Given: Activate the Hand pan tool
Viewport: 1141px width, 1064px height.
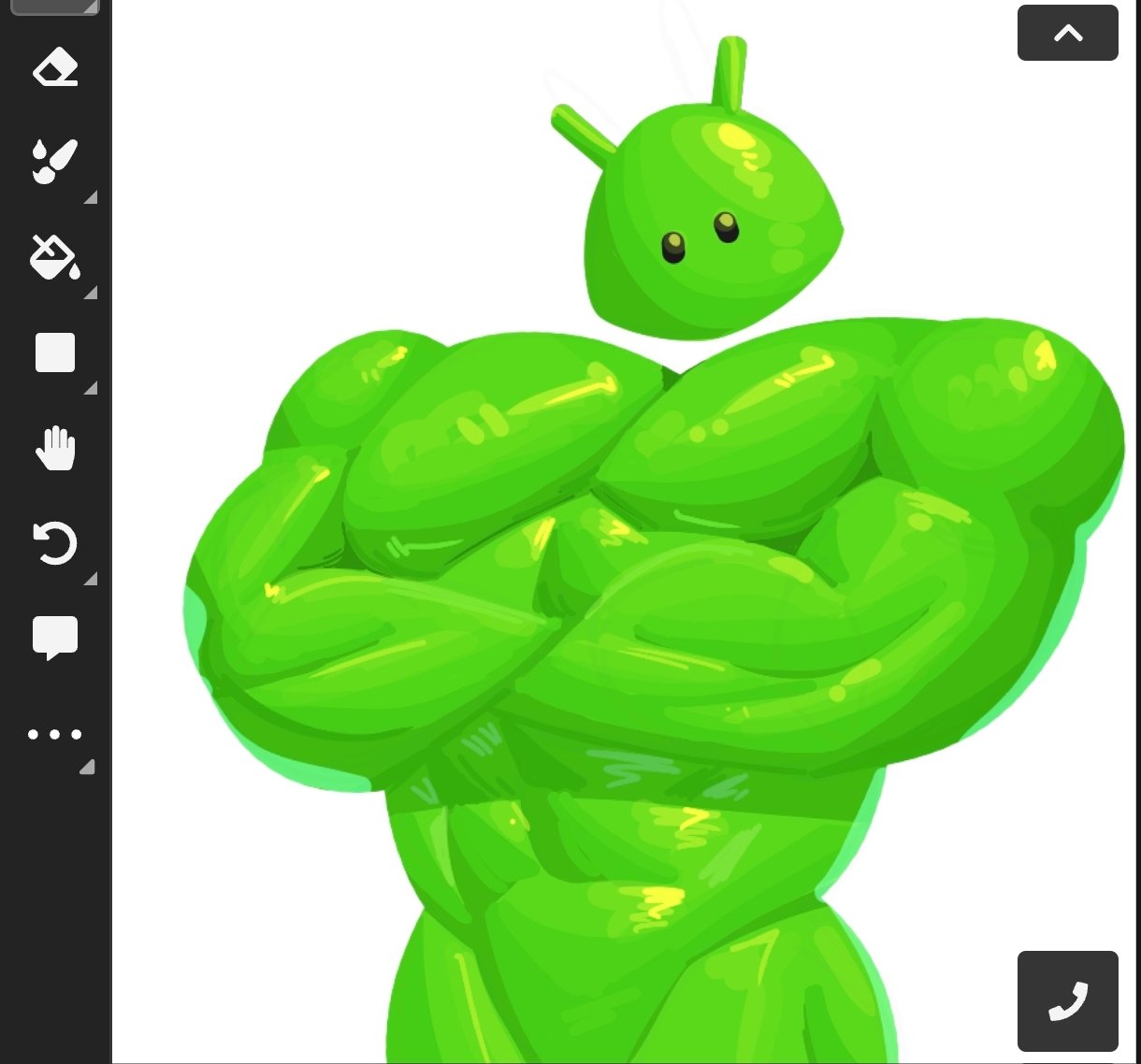Looking at the screenshot, I should 55,448.
